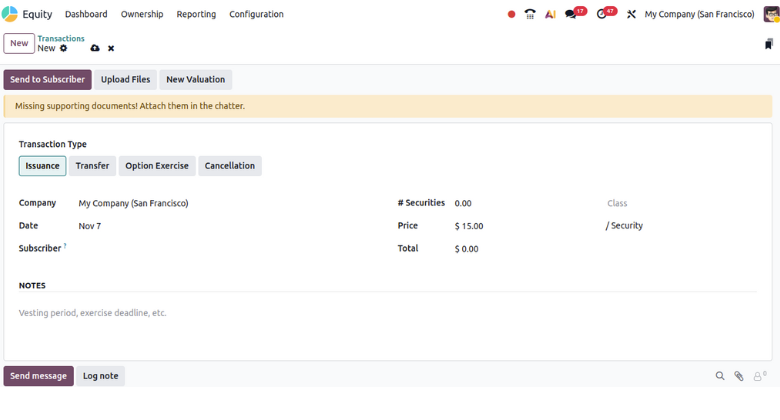The image size is (780, 420).
Task: Click the bookmark icon at top right
Action: point(768,44)
